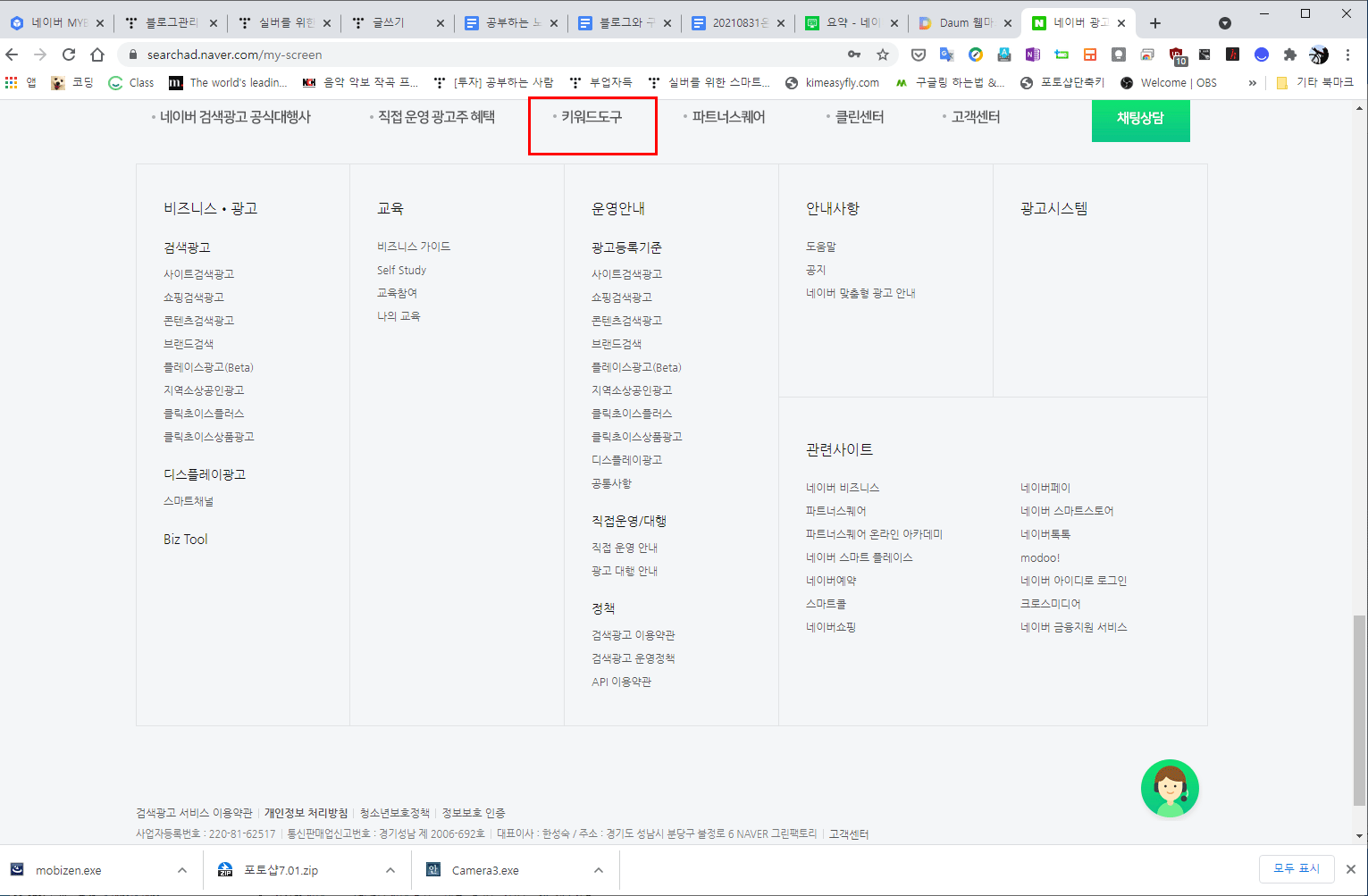
Task: Open a new browser tab
Action: (1155, 23)
